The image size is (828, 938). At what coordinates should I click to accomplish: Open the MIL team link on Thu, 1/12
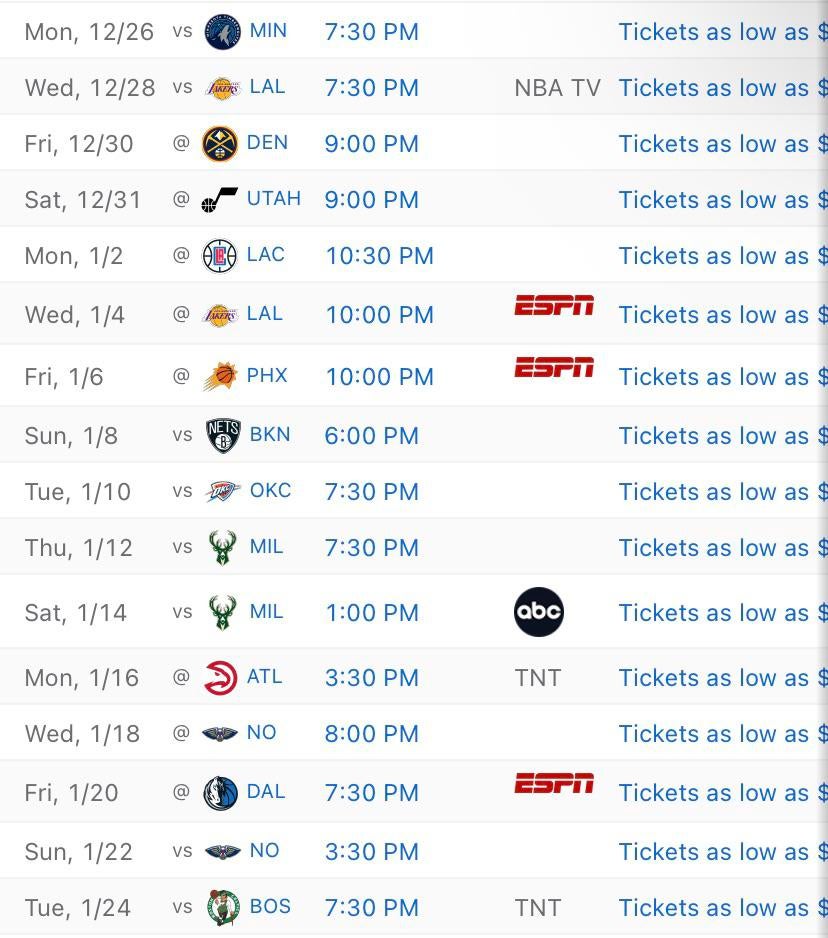pos(266,547)
